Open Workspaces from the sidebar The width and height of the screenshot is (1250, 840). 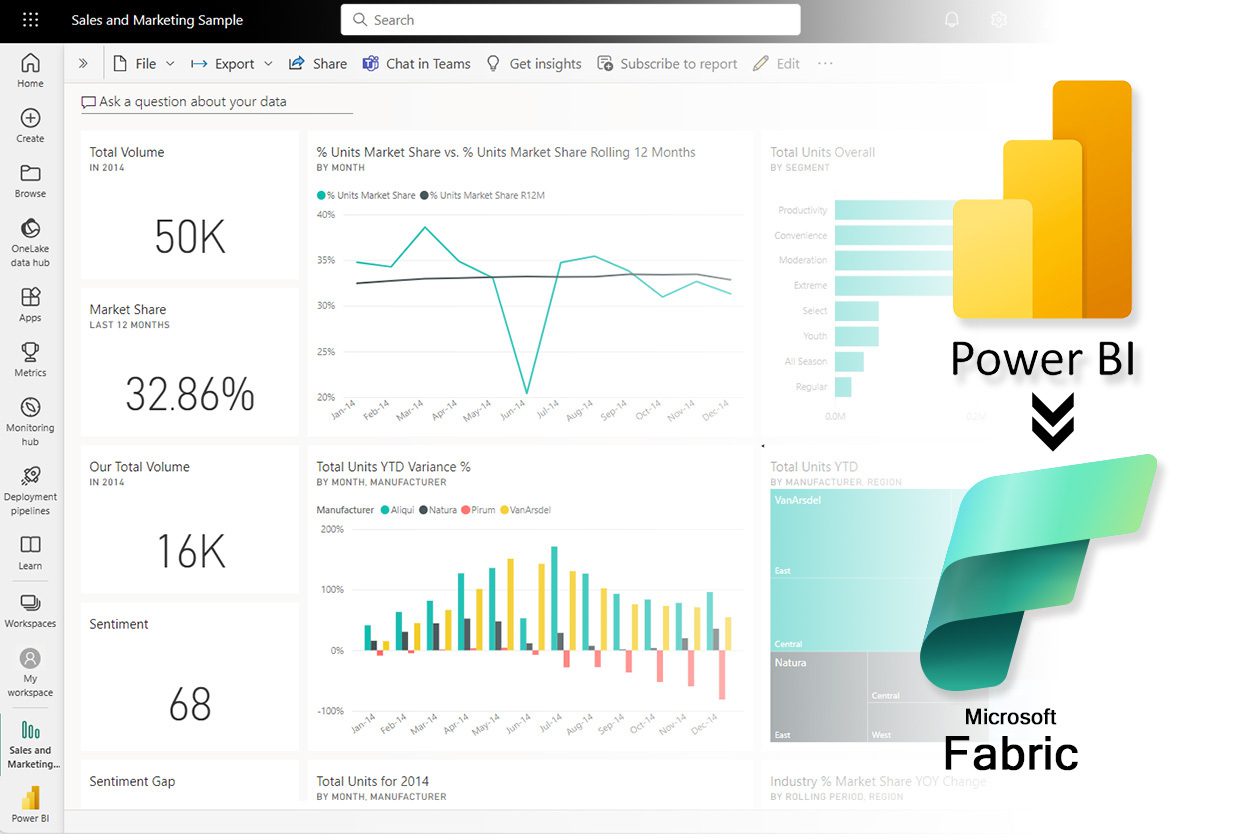click(x=30, y=612)
